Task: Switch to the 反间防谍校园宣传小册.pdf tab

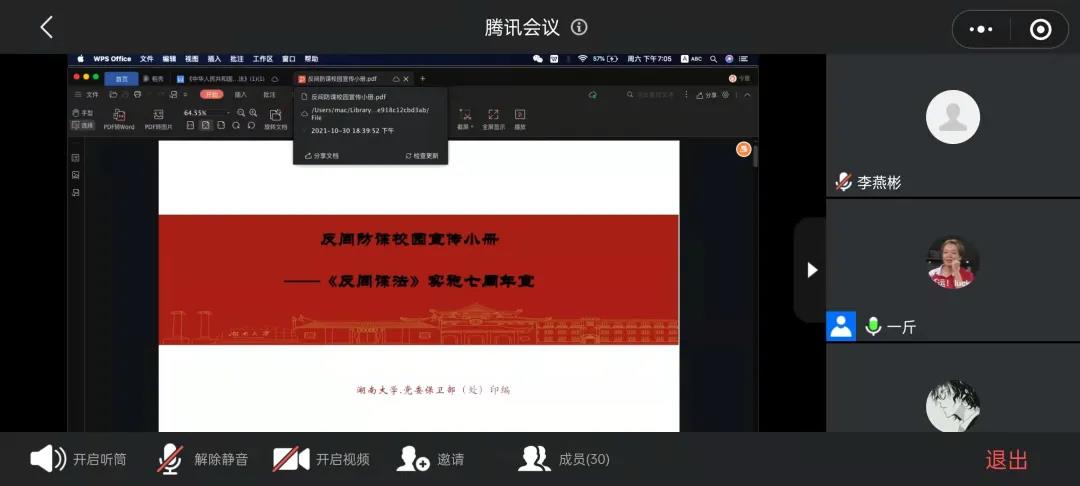Action: coord(342,78)
